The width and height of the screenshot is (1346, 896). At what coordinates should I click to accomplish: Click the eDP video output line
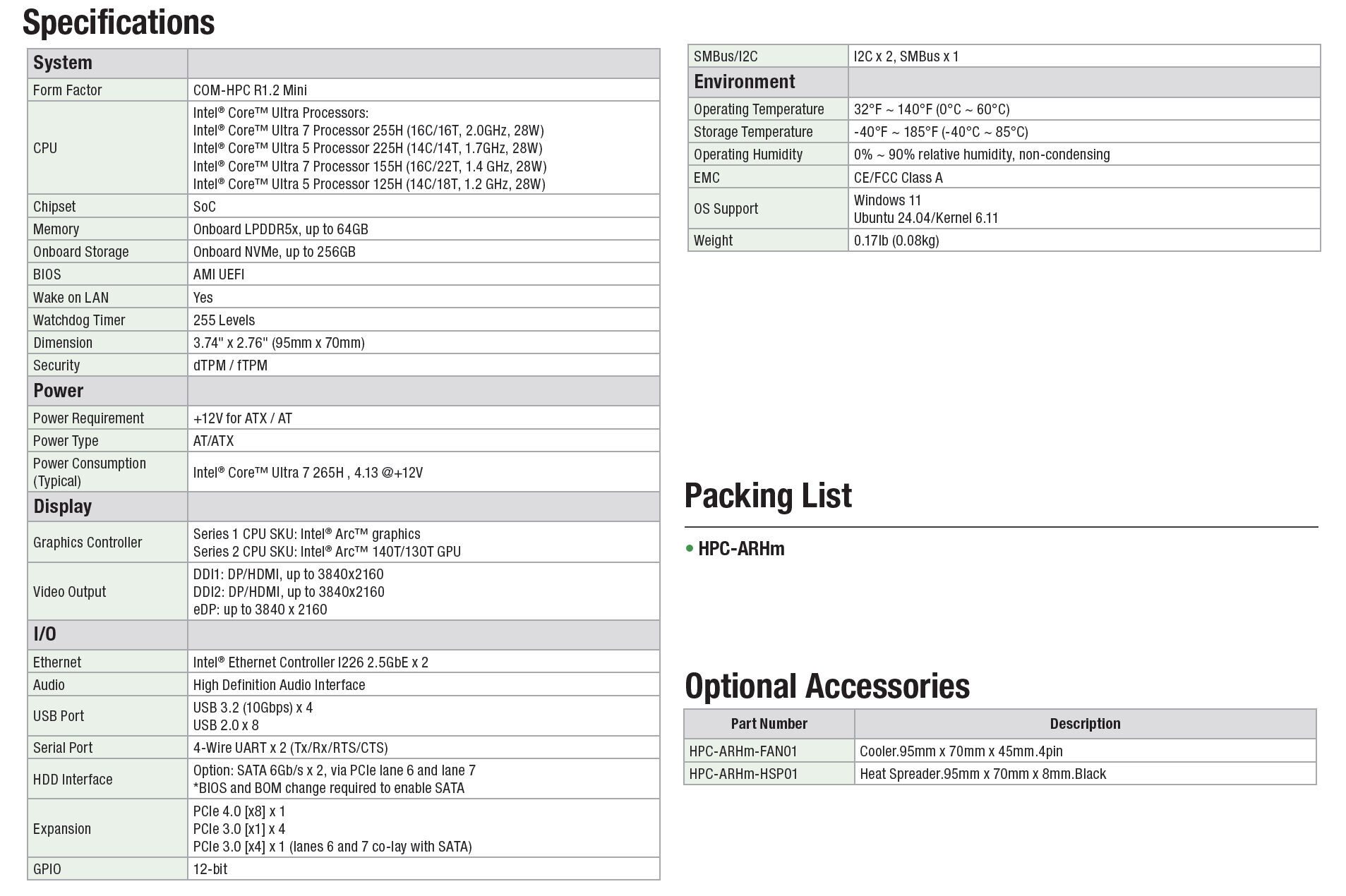260,610
